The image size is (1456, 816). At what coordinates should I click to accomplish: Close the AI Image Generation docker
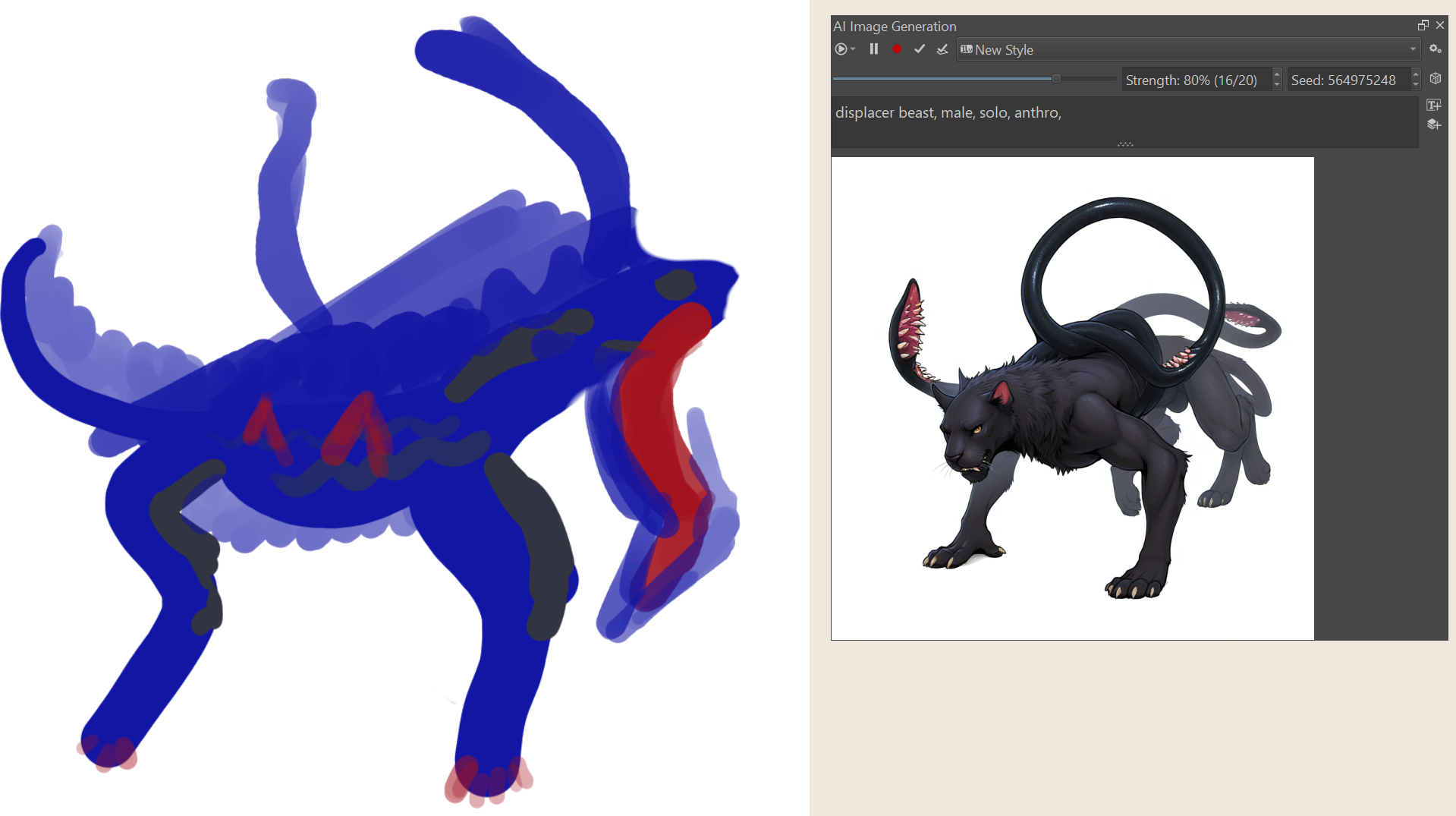(x=1440, y=26)
